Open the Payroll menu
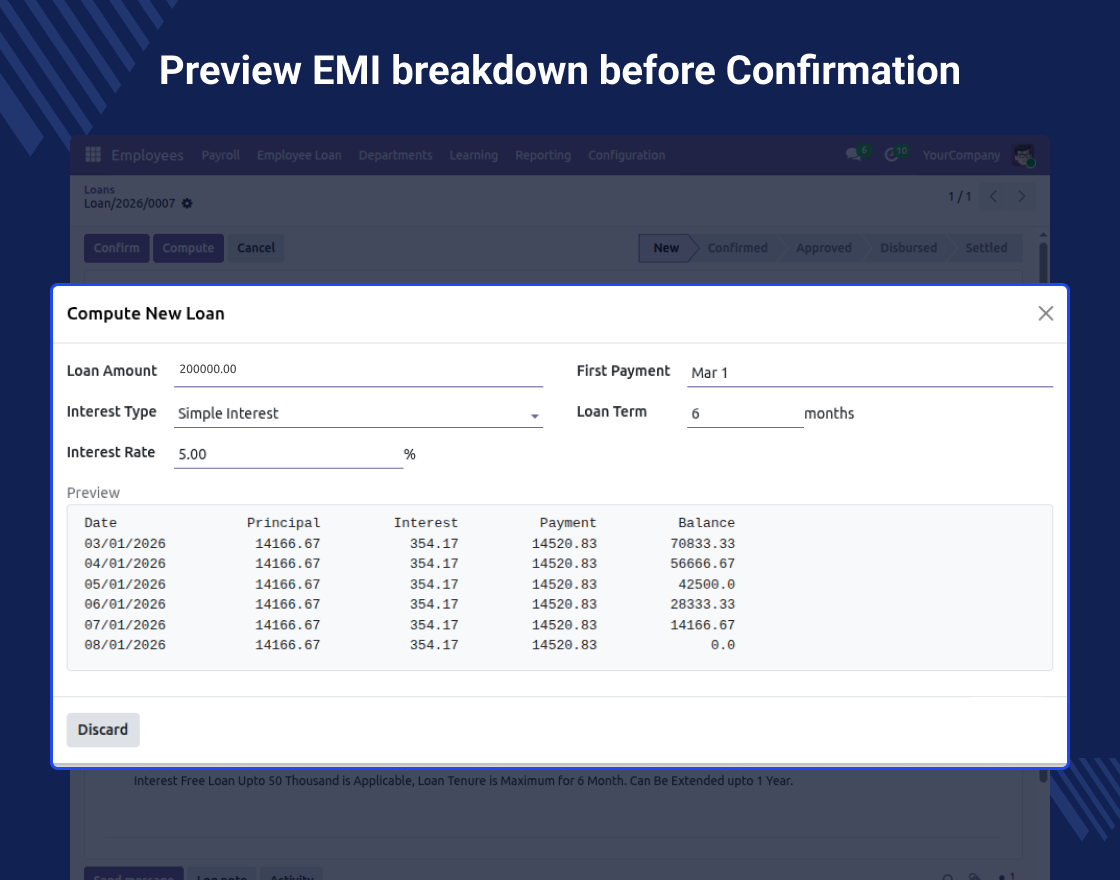1120x880 pixels. point(221,155)
